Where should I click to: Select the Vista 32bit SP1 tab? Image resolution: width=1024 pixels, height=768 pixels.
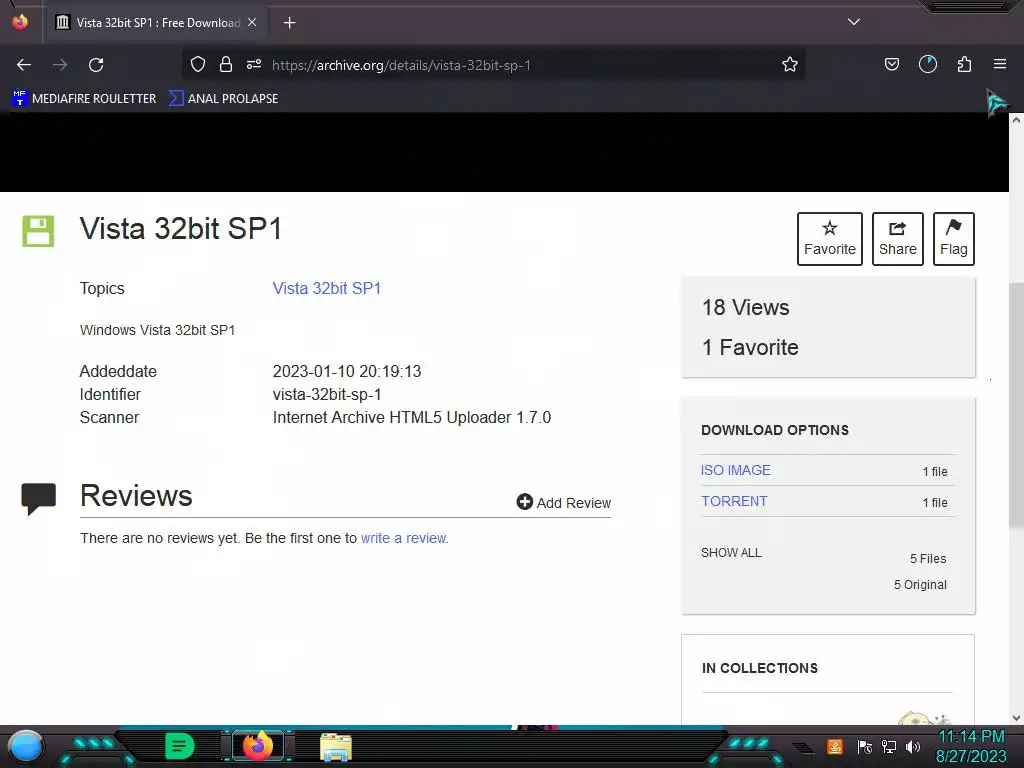pos(157,22)
